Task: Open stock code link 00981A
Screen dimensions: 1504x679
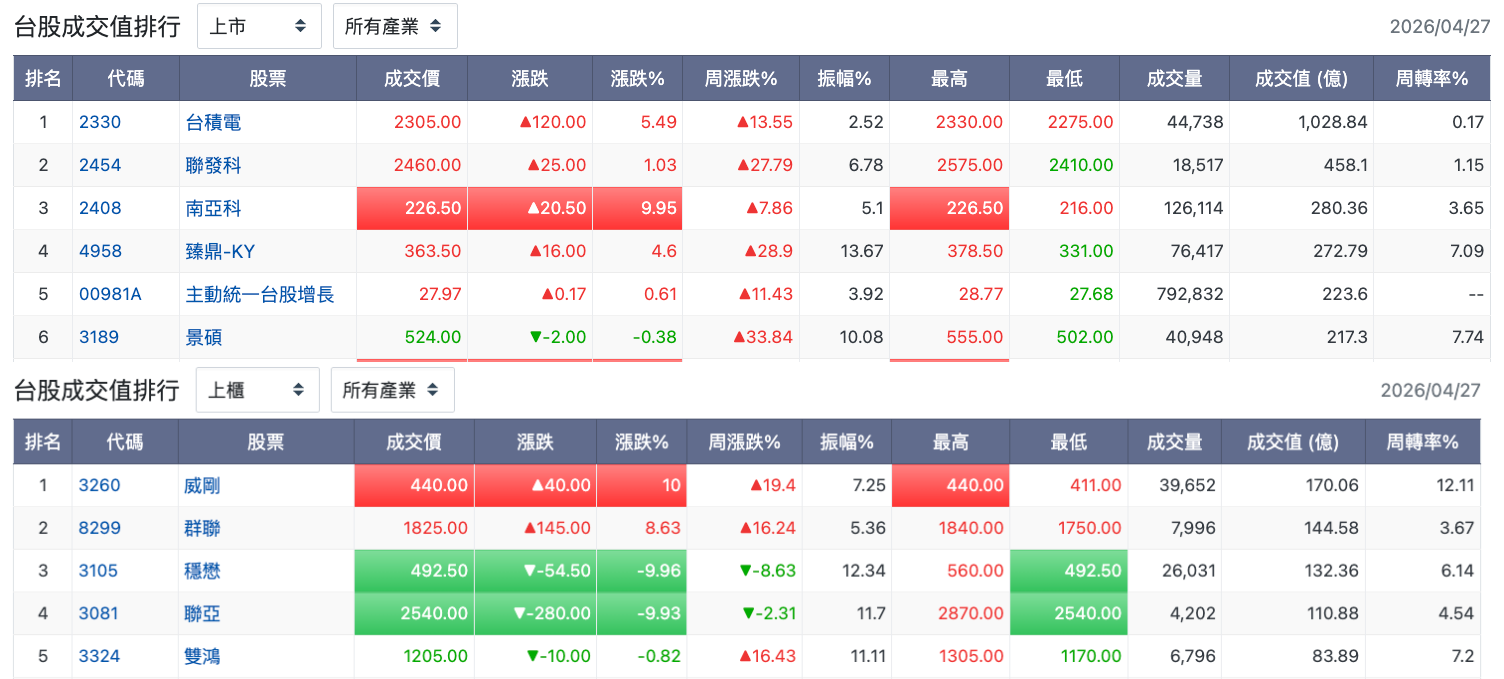Action: pos(111,294)
